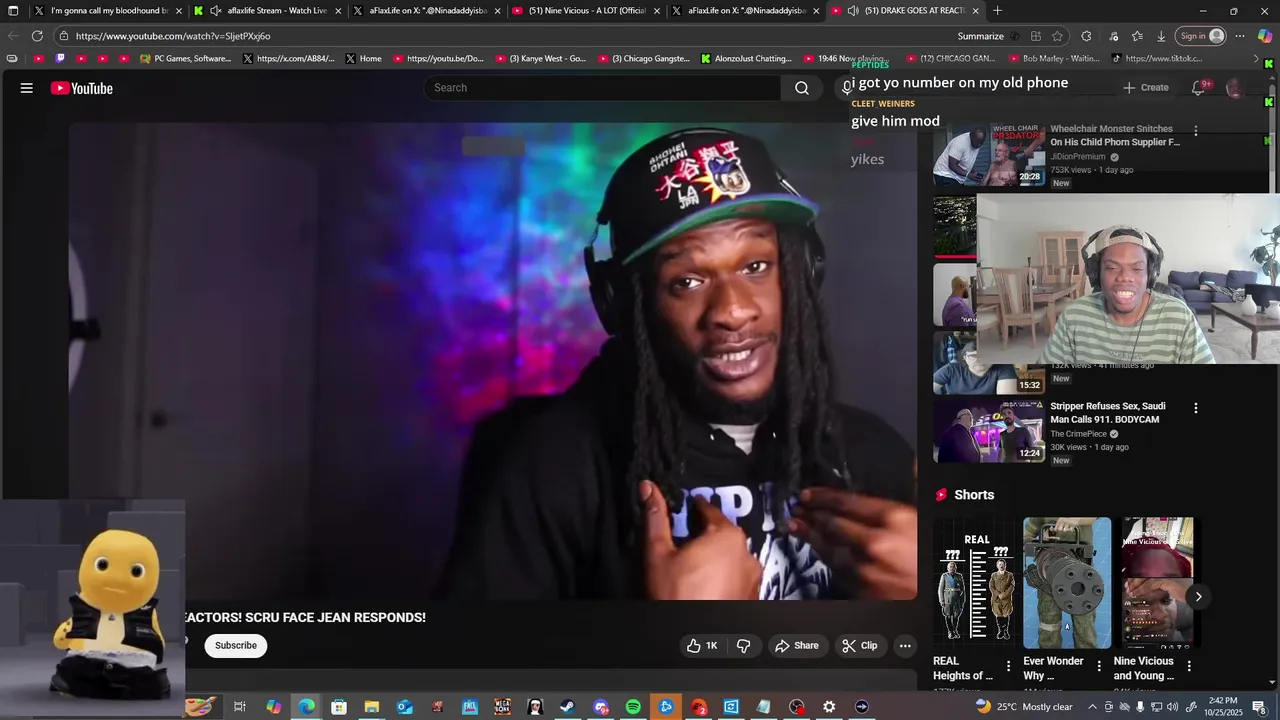Viewport: 1280px width, 720px height.
Task: Open The CrimePiece channel link
Action: (1078, 434)
